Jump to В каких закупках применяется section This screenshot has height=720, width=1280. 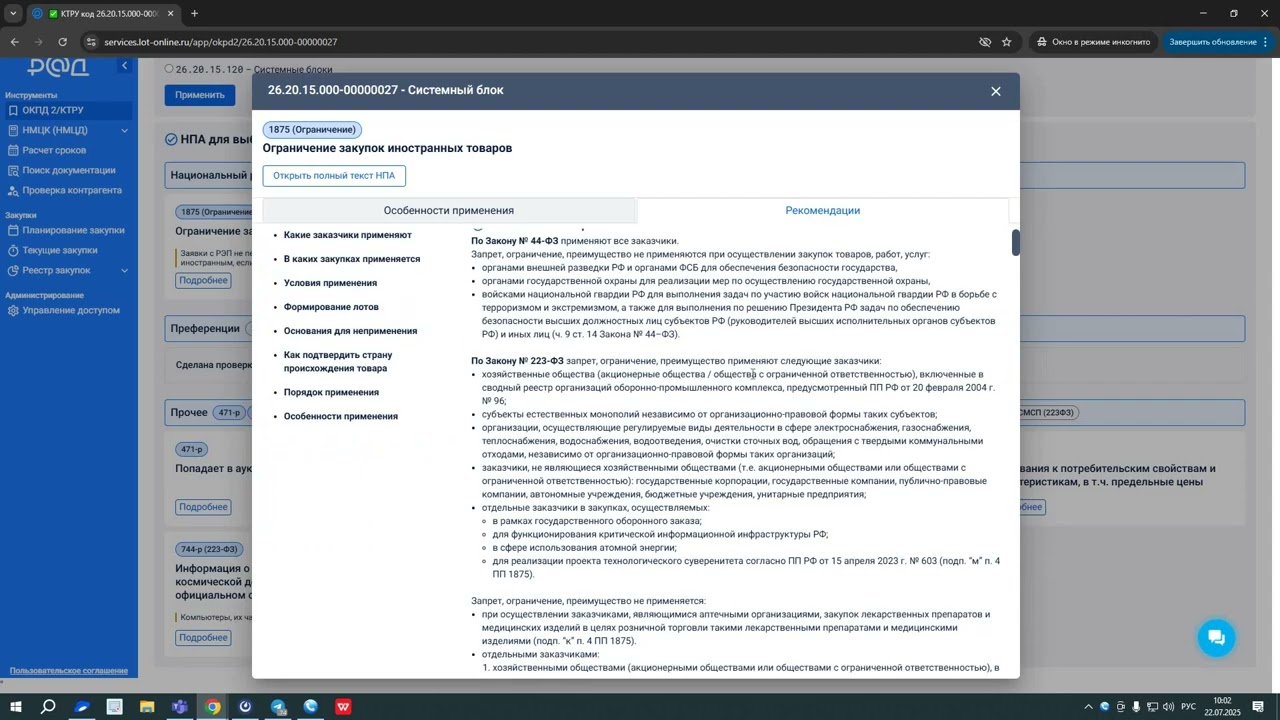point(352,259)
